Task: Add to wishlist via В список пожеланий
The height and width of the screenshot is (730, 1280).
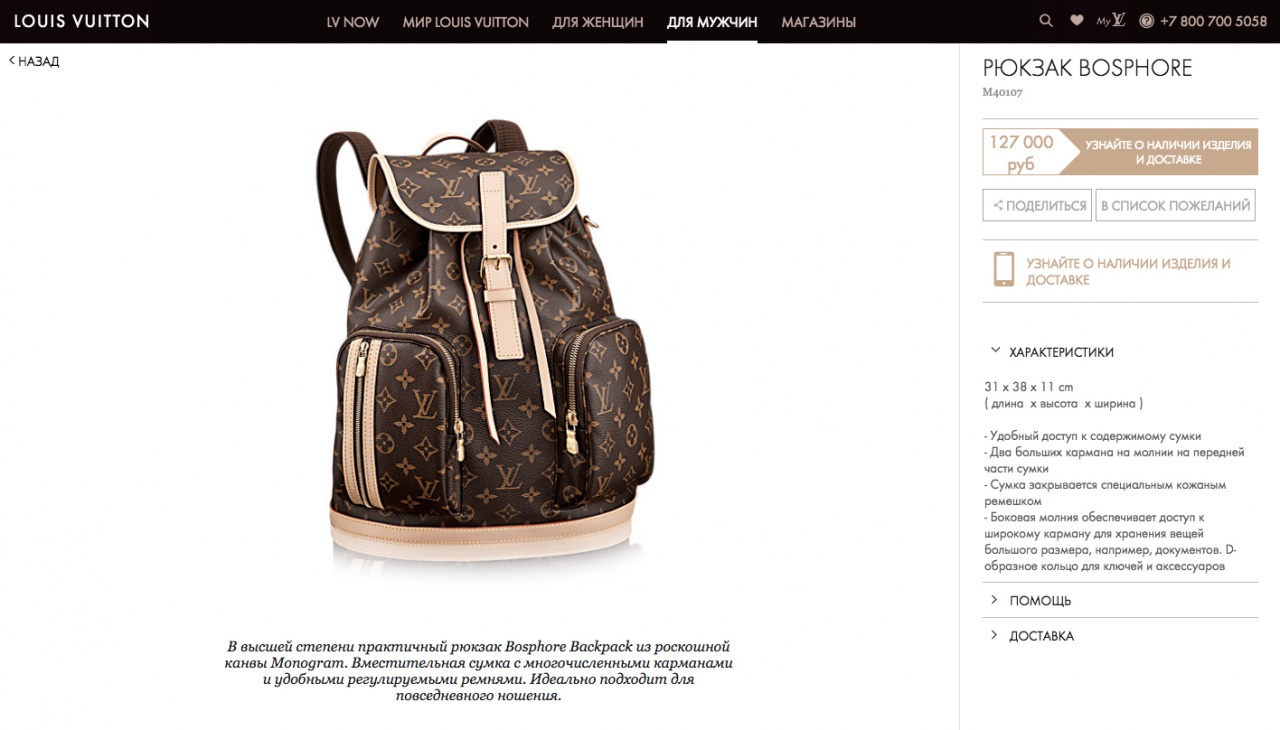Action: click(x=1176, y=205)
